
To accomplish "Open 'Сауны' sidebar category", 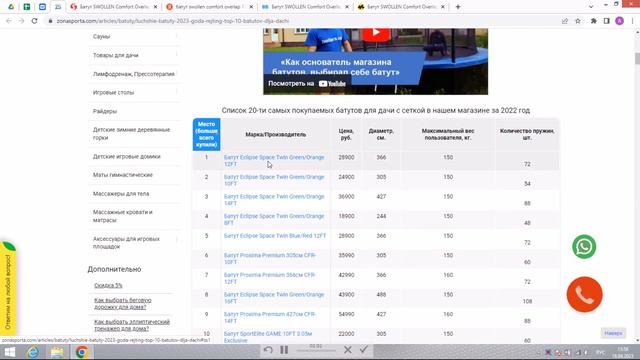I will pyautogui.click(x=101, y=36).
